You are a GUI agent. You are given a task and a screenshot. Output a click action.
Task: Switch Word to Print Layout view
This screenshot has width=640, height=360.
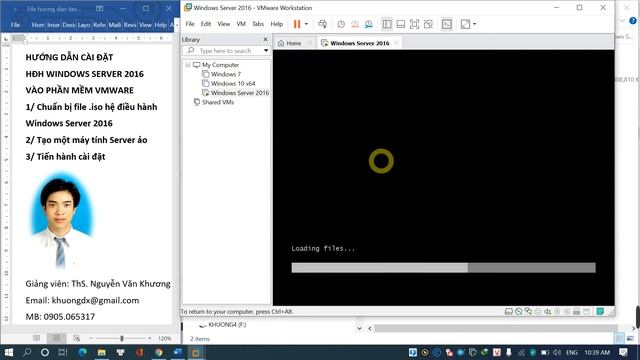click(x=56, y=338)
